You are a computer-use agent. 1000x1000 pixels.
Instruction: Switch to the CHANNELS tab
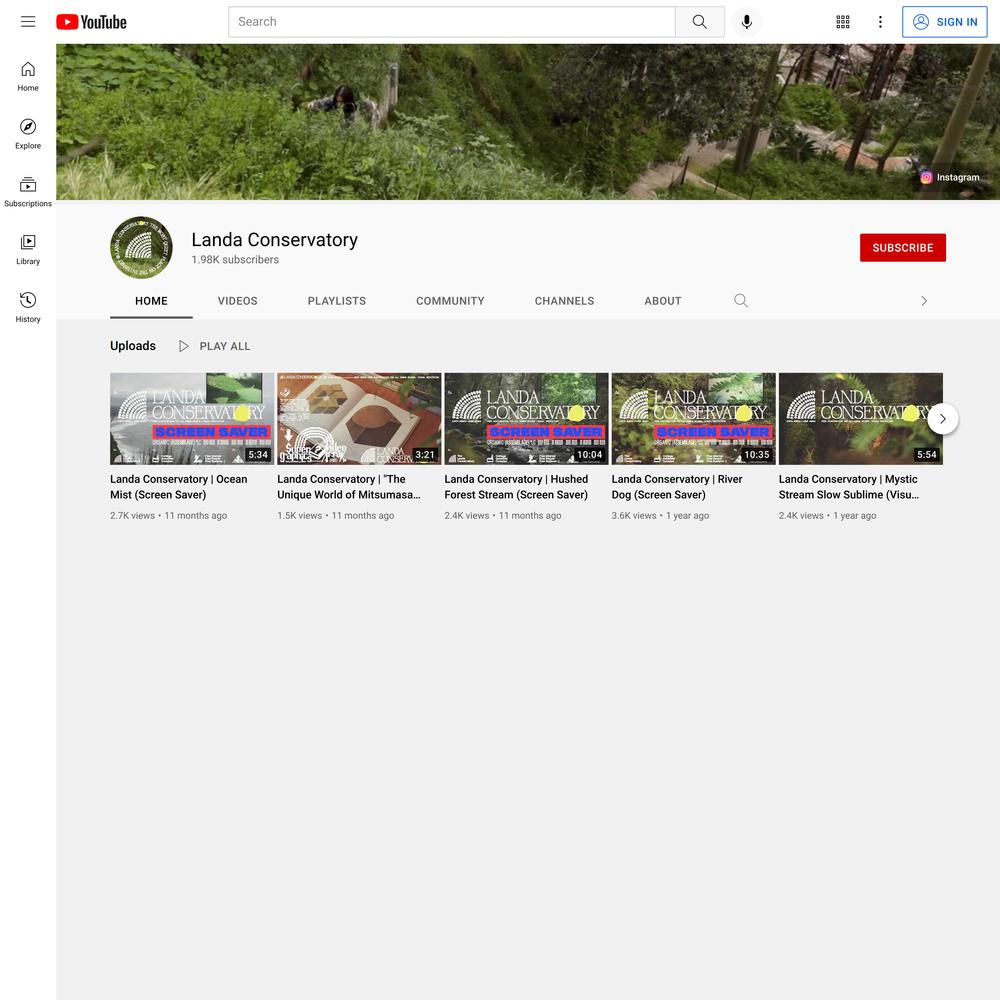click(x=564, y=301)
